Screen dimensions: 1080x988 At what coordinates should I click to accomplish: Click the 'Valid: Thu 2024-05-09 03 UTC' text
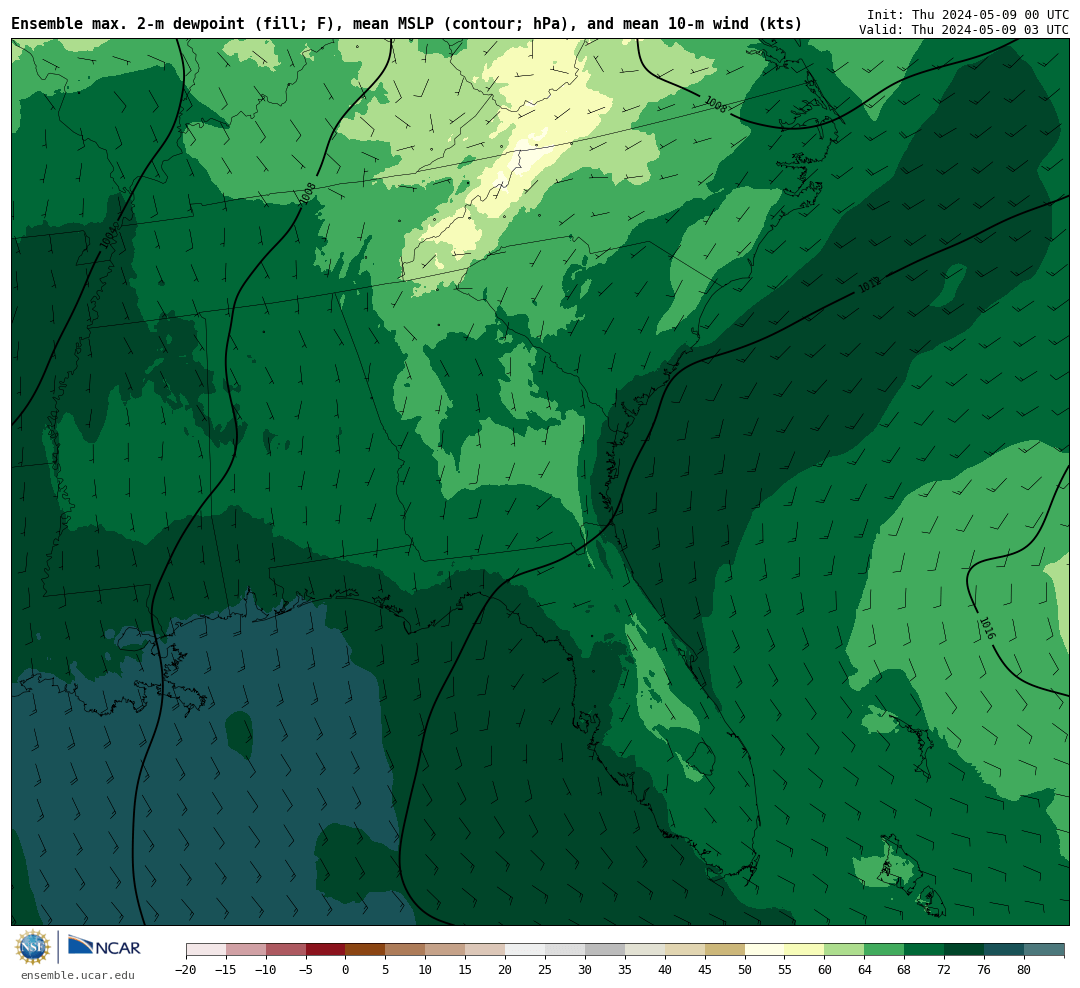964,30
